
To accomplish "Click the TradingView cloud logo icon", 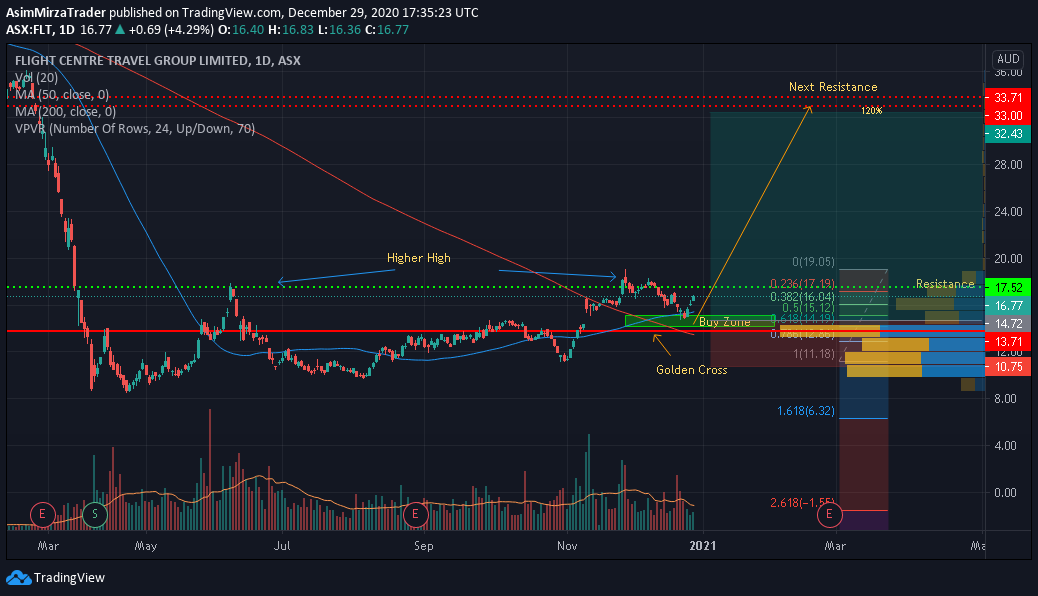I will [x=19, y=578].
